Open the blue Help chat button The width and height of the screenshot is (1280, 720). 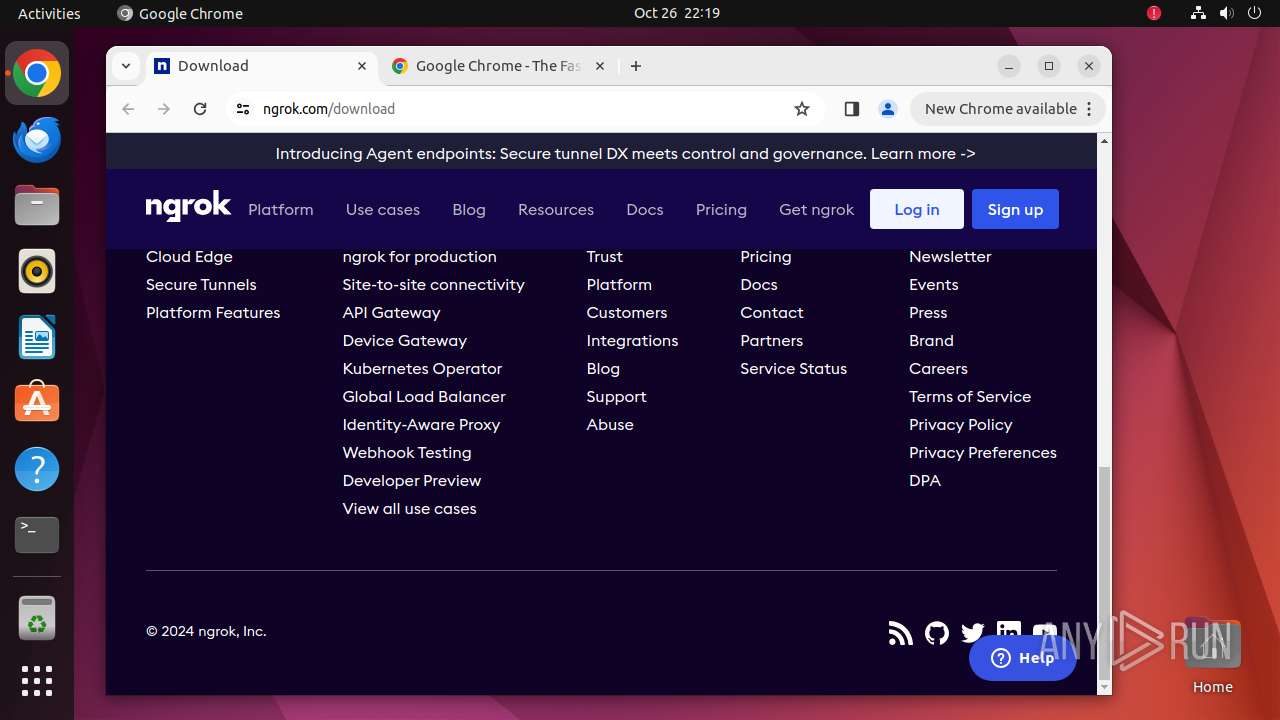tap(1022, 657)
